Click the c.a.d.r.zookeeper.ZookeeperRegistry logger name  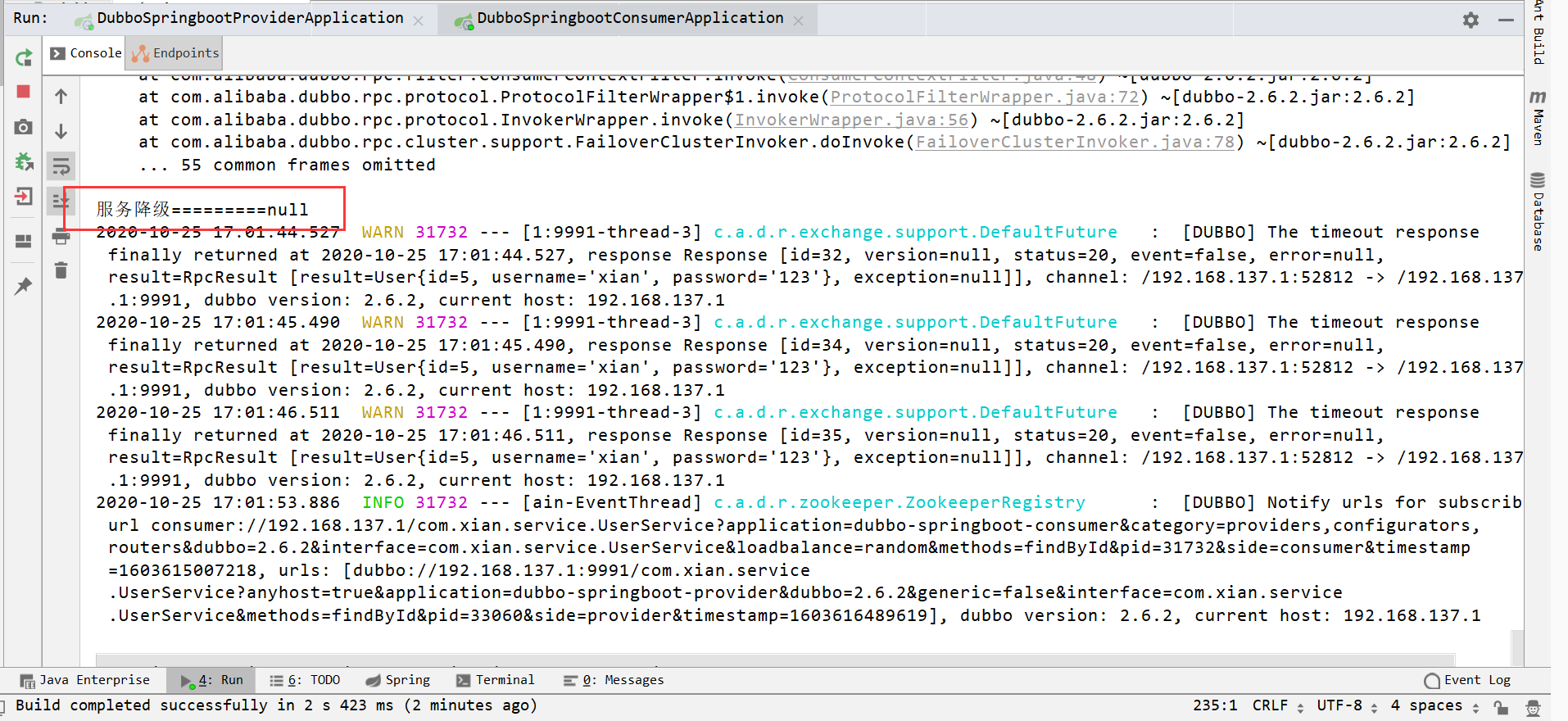tap(900, 502)
